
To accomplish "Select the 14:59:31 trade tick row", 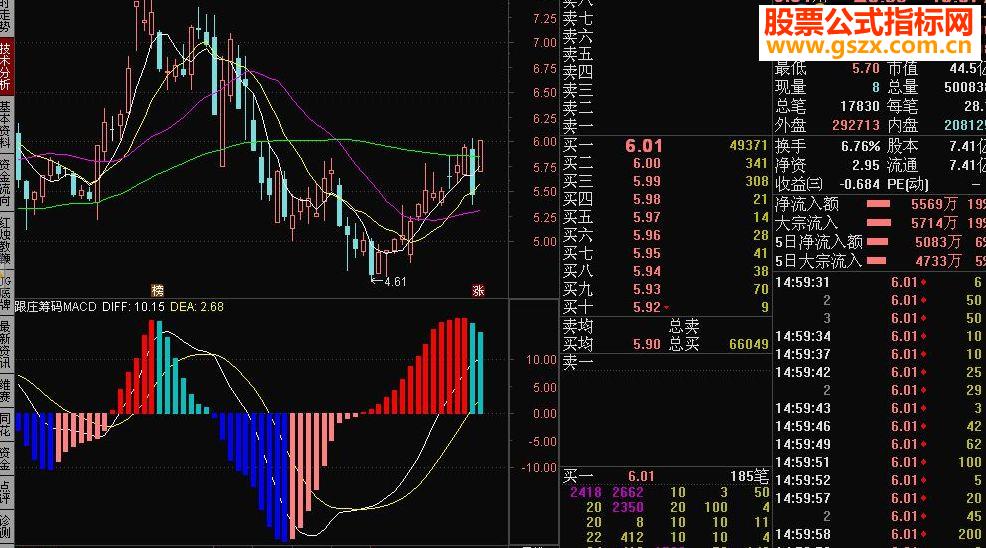I will click(880, 282).
